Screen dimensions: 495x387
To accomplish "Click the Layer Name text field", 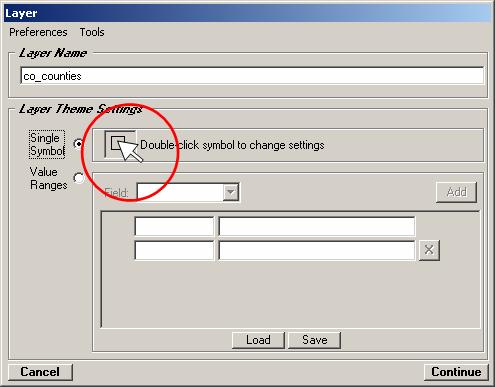I will (252, 76).
